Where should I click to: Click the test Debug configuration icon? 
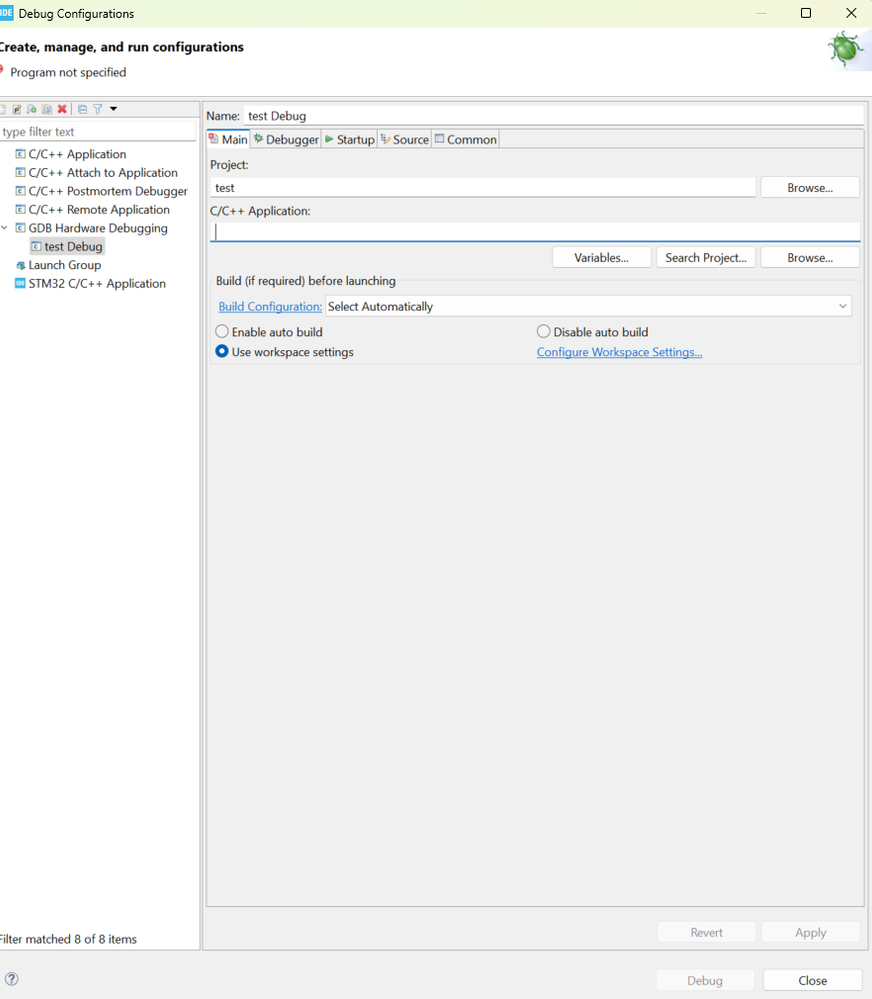36,246
